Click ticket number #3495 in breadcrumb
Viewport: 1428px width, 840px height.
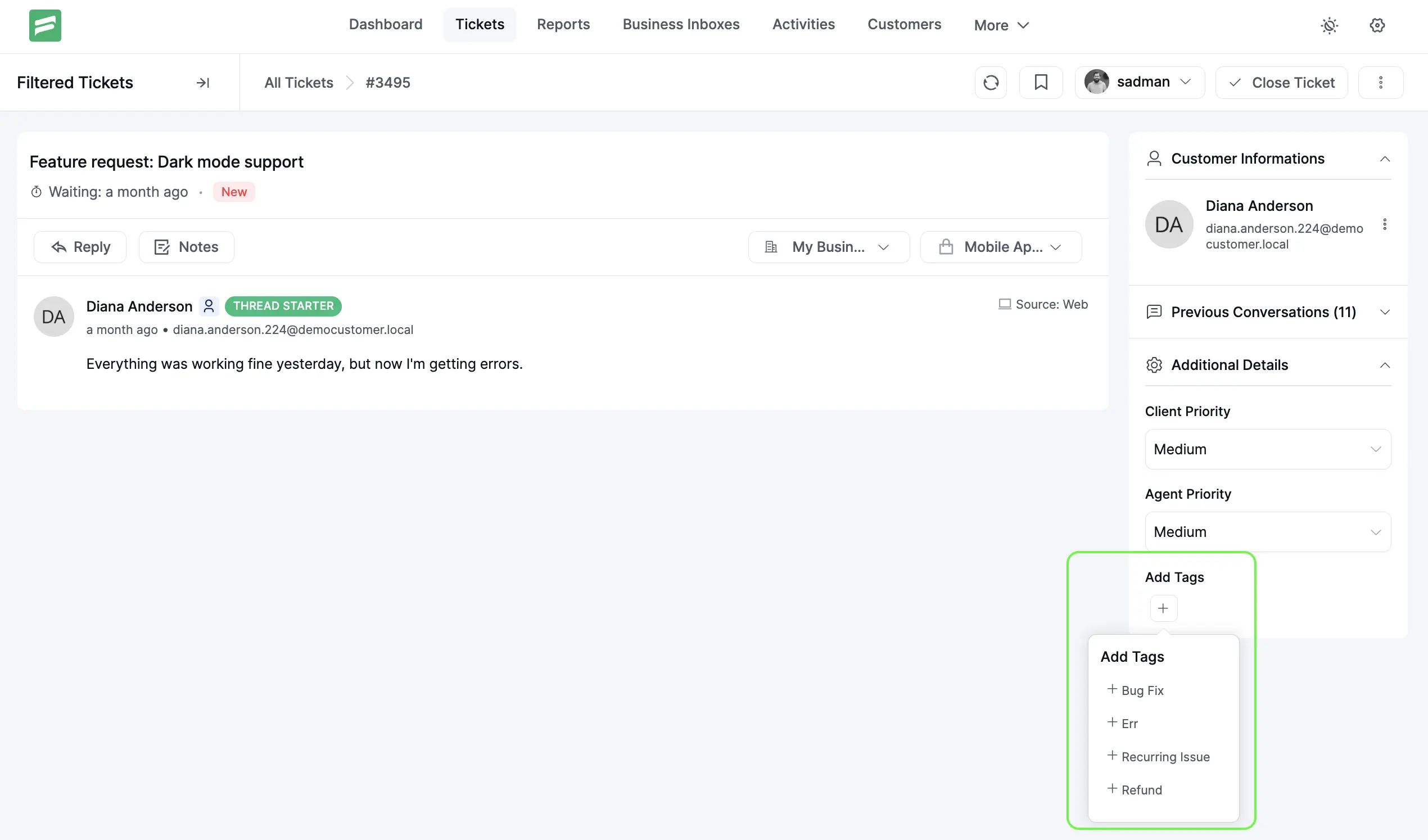tap(388, 83)
